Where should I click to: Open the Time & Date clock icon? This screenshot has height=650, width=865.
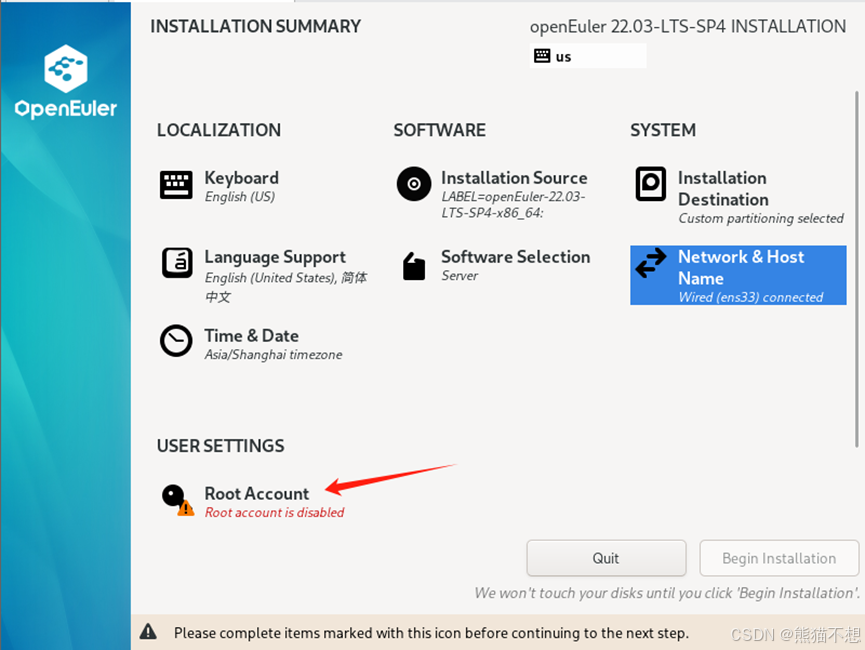(x=176, y=340)
